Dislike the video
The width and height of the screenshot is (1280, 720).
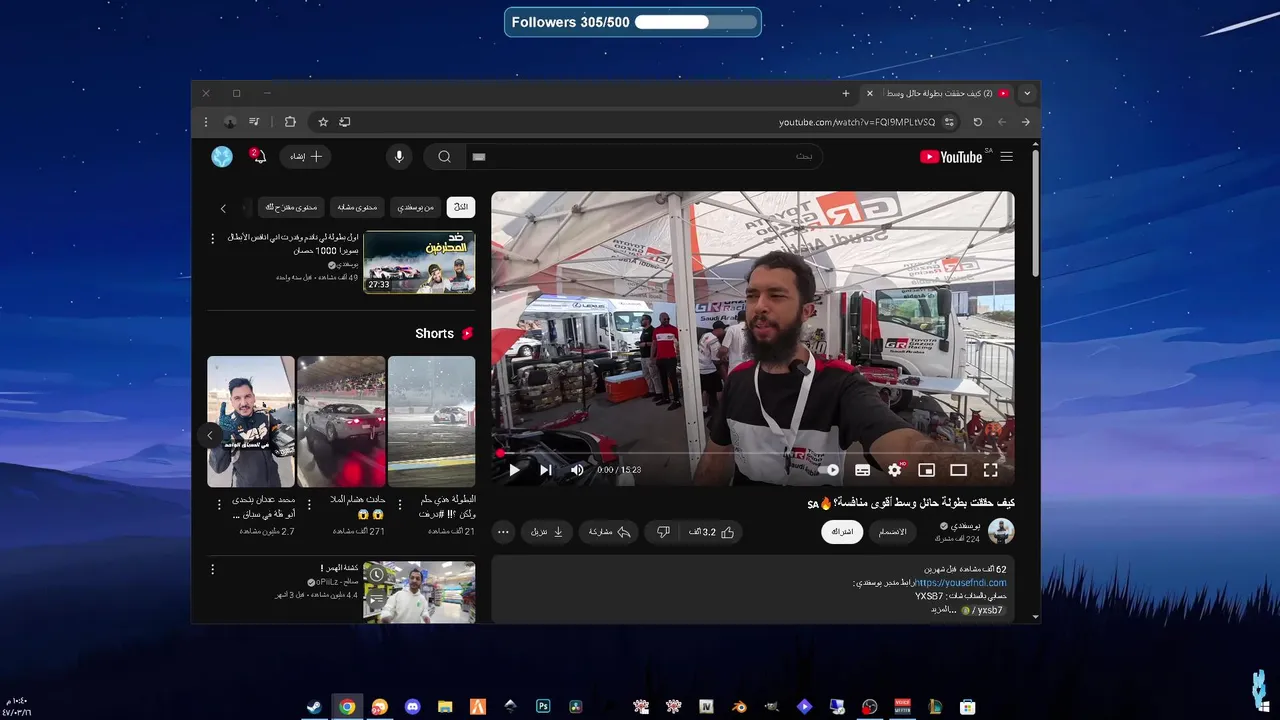pyautogui.click(x=662, y=532)
